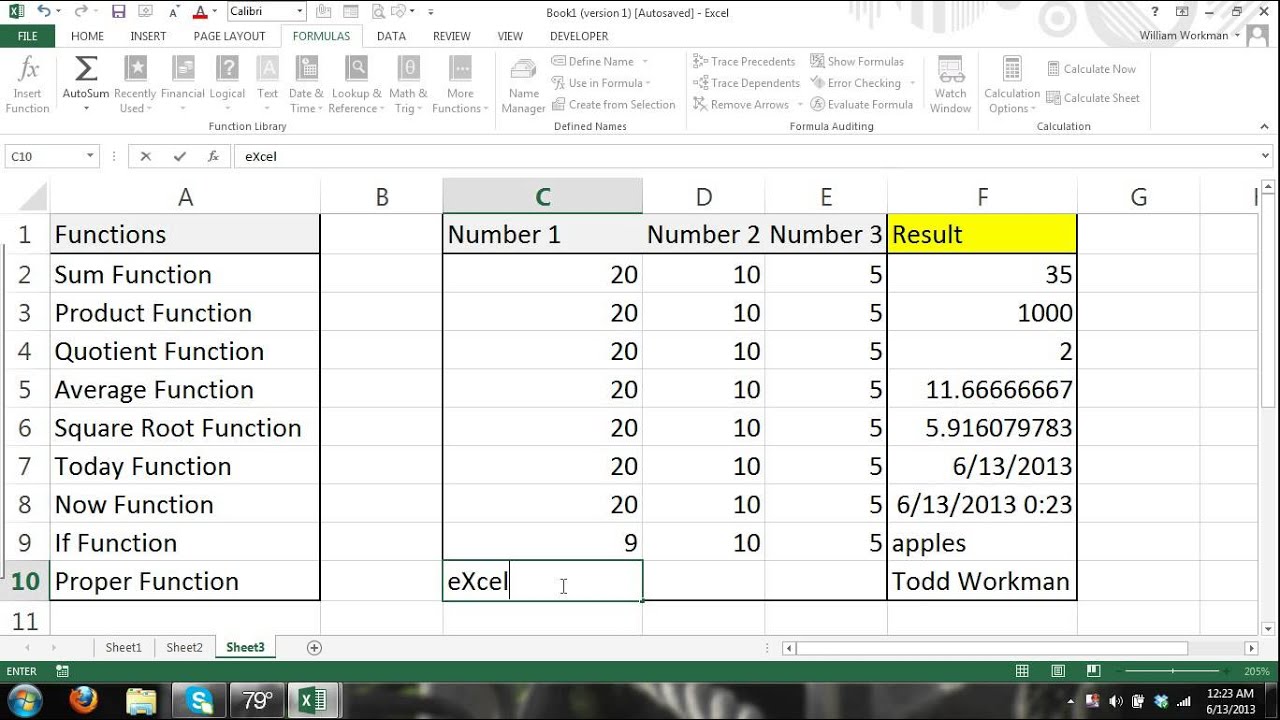
Task: Switch to the Sheet1 tab
Action: point(124,648)
